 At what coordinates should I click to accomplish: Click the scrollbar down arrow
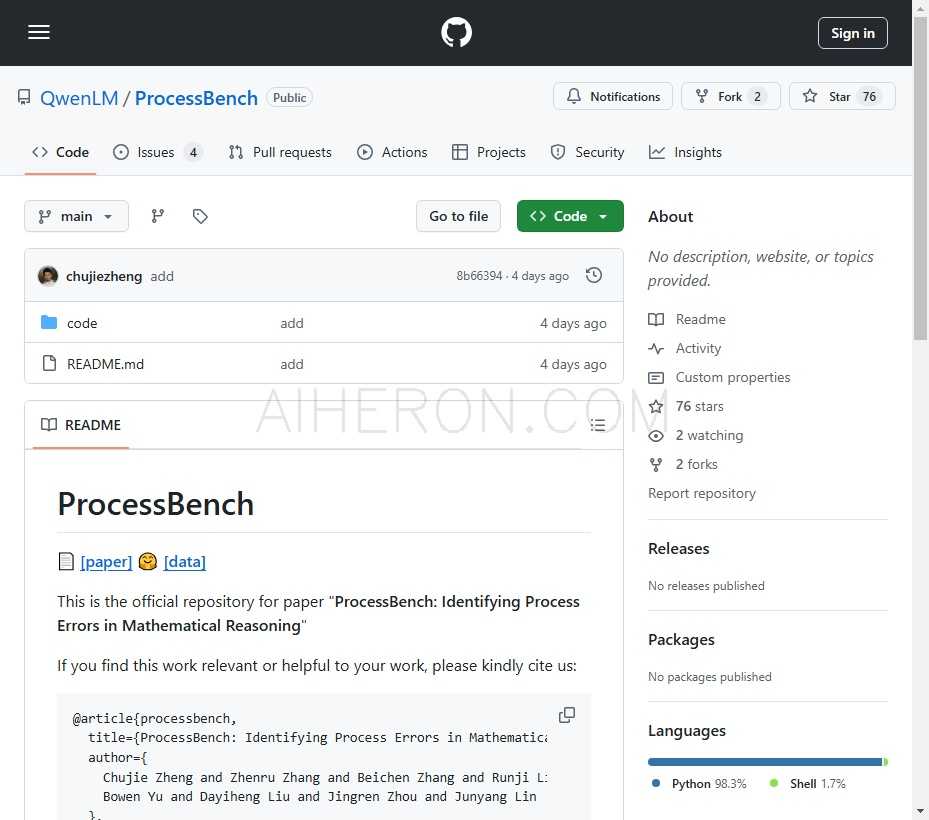click(920, 812)
